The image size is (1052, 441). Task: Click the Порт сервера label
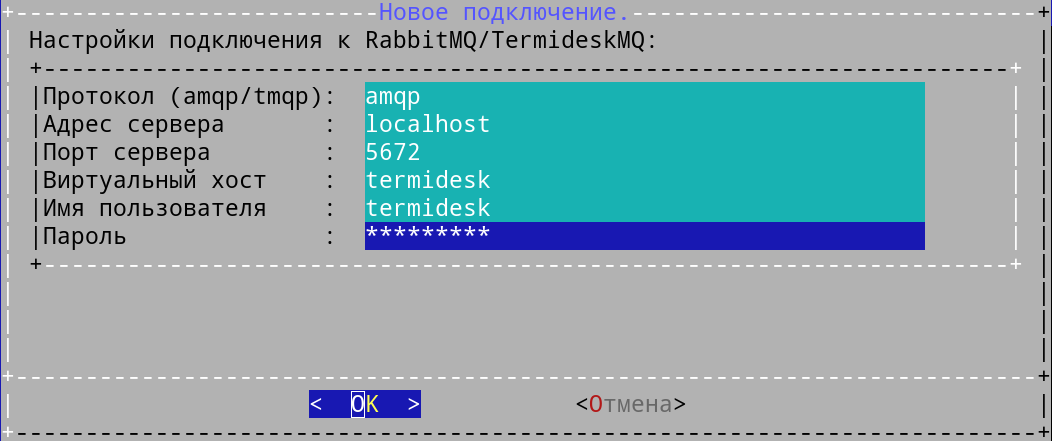(x=127, y=152)
